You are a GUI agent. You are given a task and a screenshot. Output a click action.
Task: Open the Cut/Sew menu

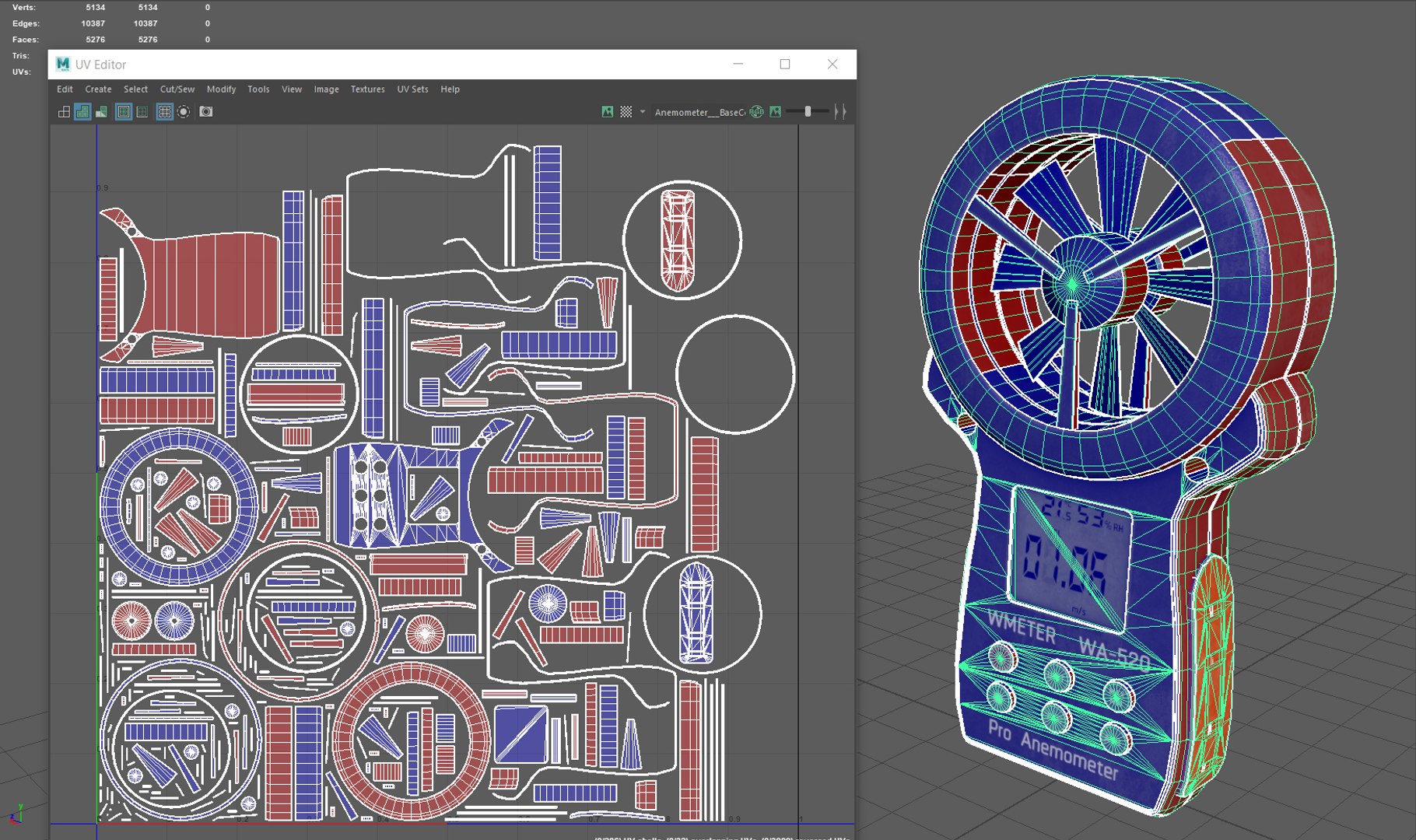tap(177, 89)
